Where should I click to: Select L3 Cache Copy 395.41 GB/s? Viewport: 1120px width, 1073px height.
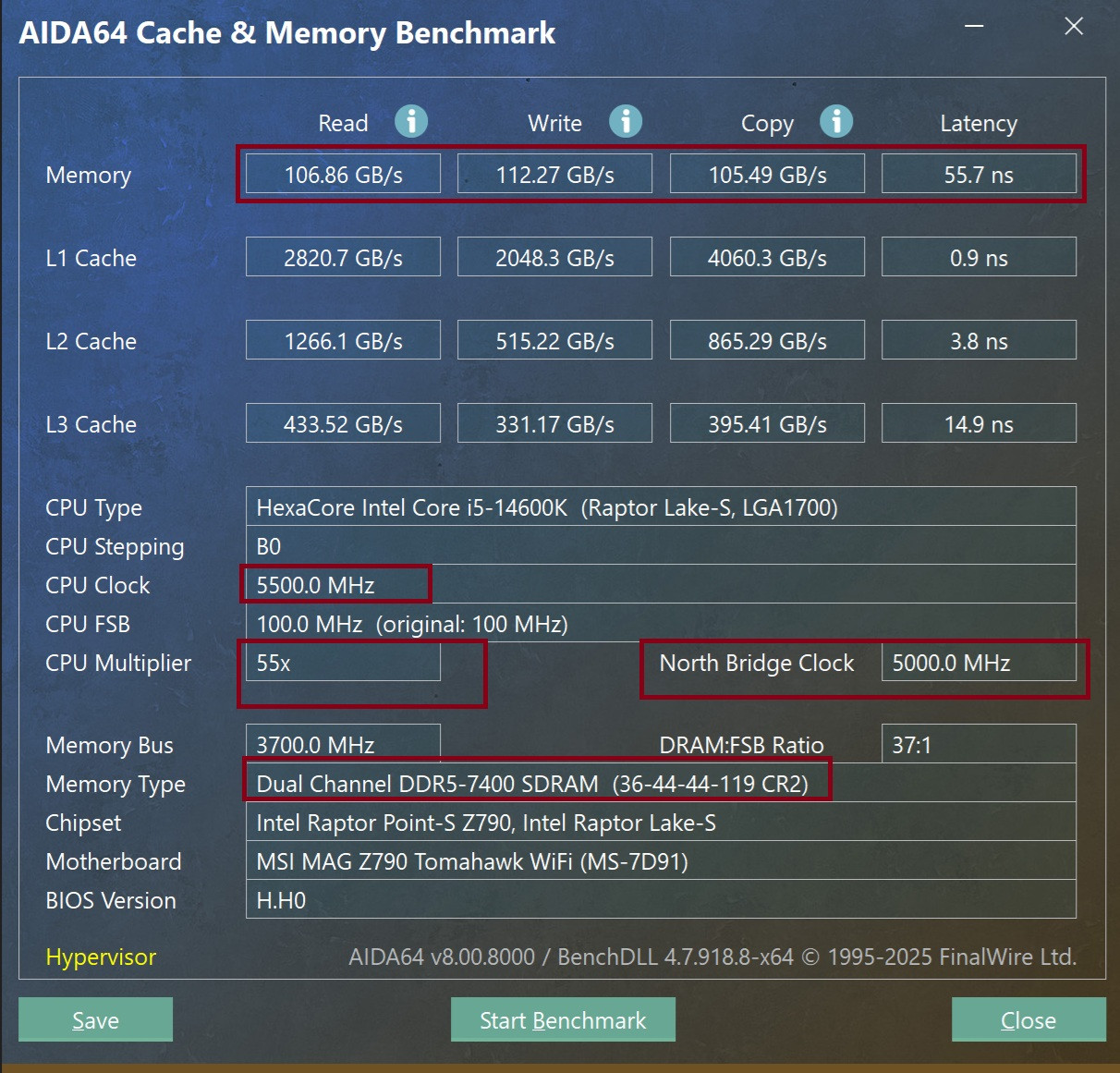767,423
